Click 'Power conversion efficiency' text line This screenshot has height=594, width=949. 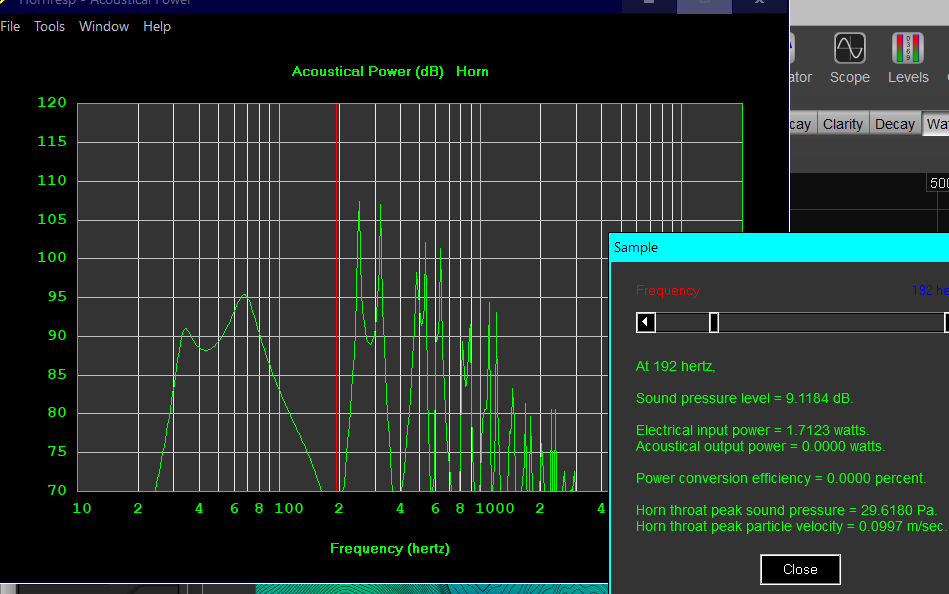click(x=781, y=478)
